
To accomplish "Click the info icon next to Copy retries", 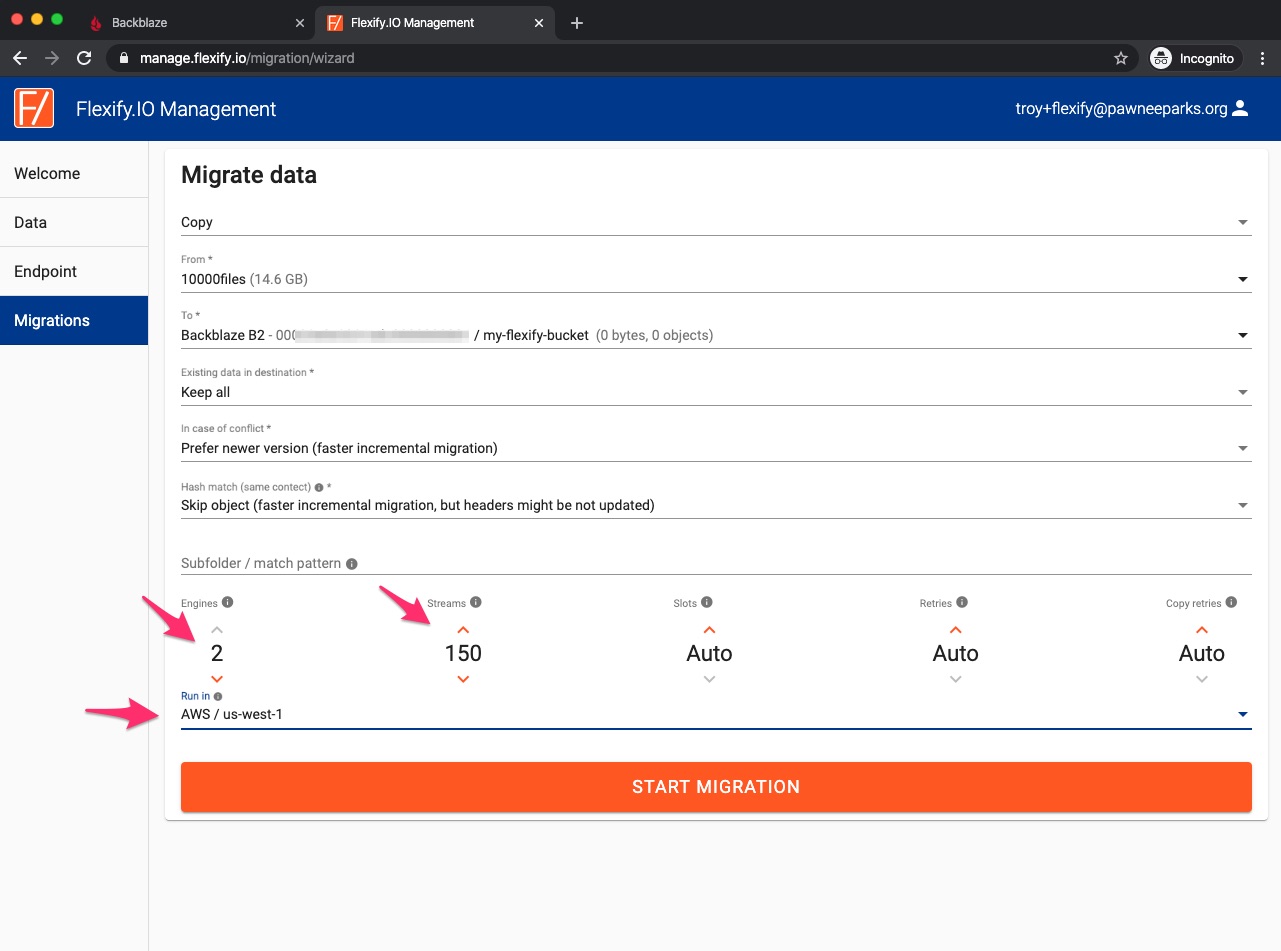I will pyautogui.click(x=1231, y=602).
